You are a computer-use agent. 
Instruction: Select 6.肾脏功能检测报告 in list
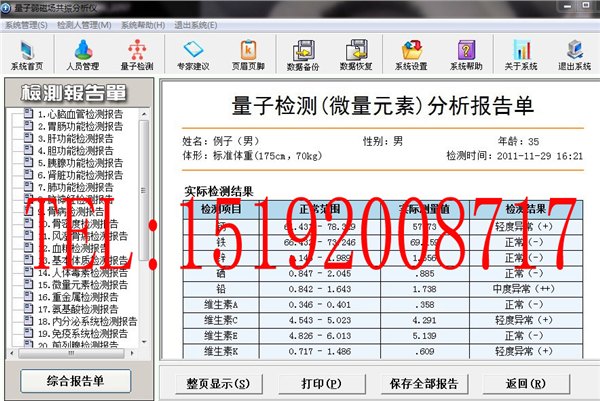(80, 175)
